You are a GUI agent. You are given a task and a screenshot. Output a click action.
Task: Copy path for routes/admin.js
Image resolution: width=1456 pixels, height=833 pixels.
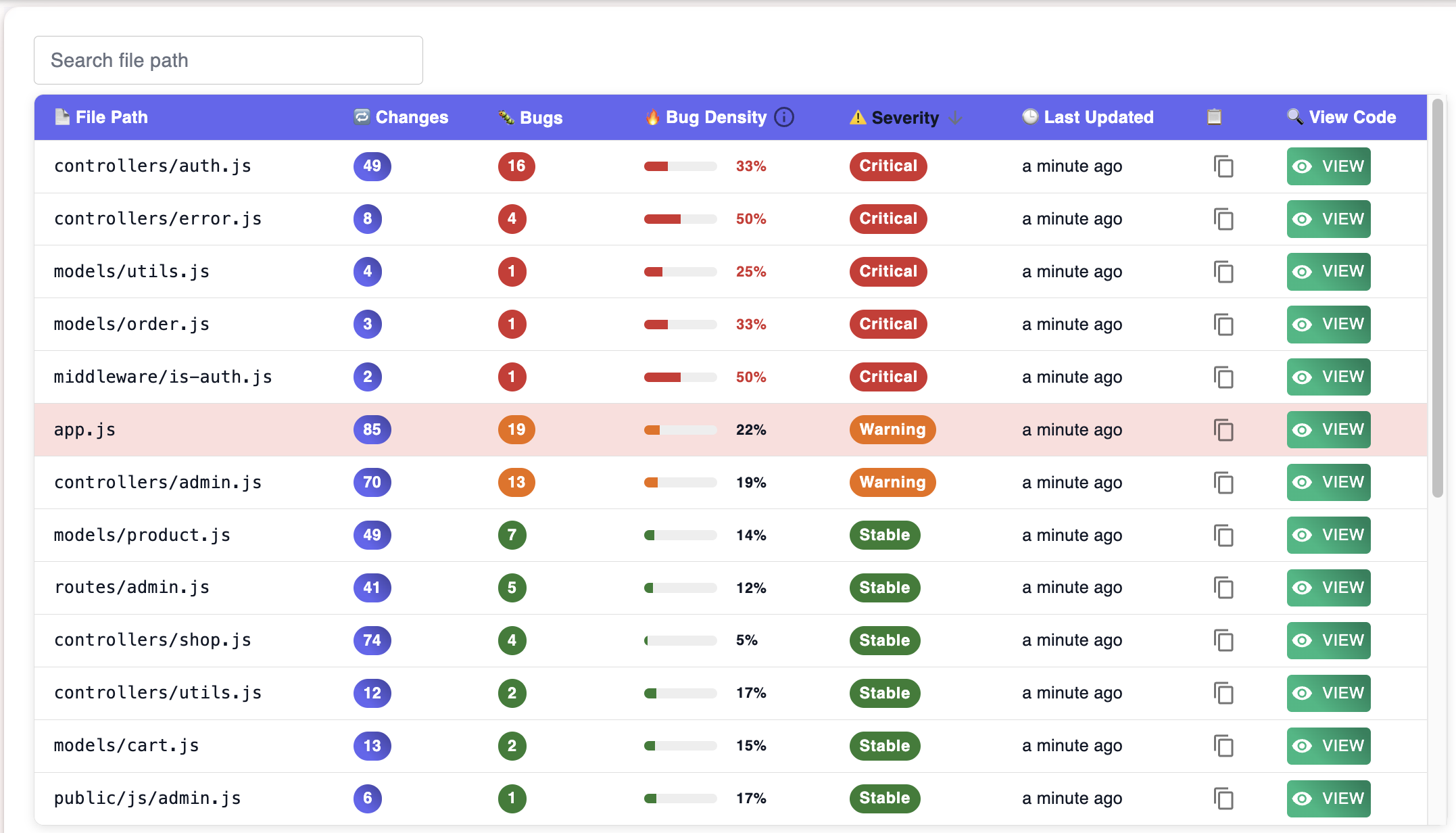tap(1223, 588)
